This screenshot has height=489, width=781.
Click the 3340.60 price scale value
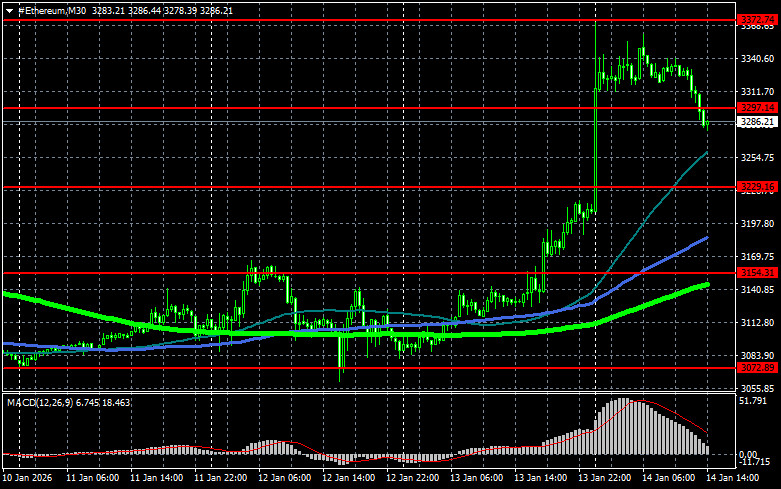pos(757,59)
